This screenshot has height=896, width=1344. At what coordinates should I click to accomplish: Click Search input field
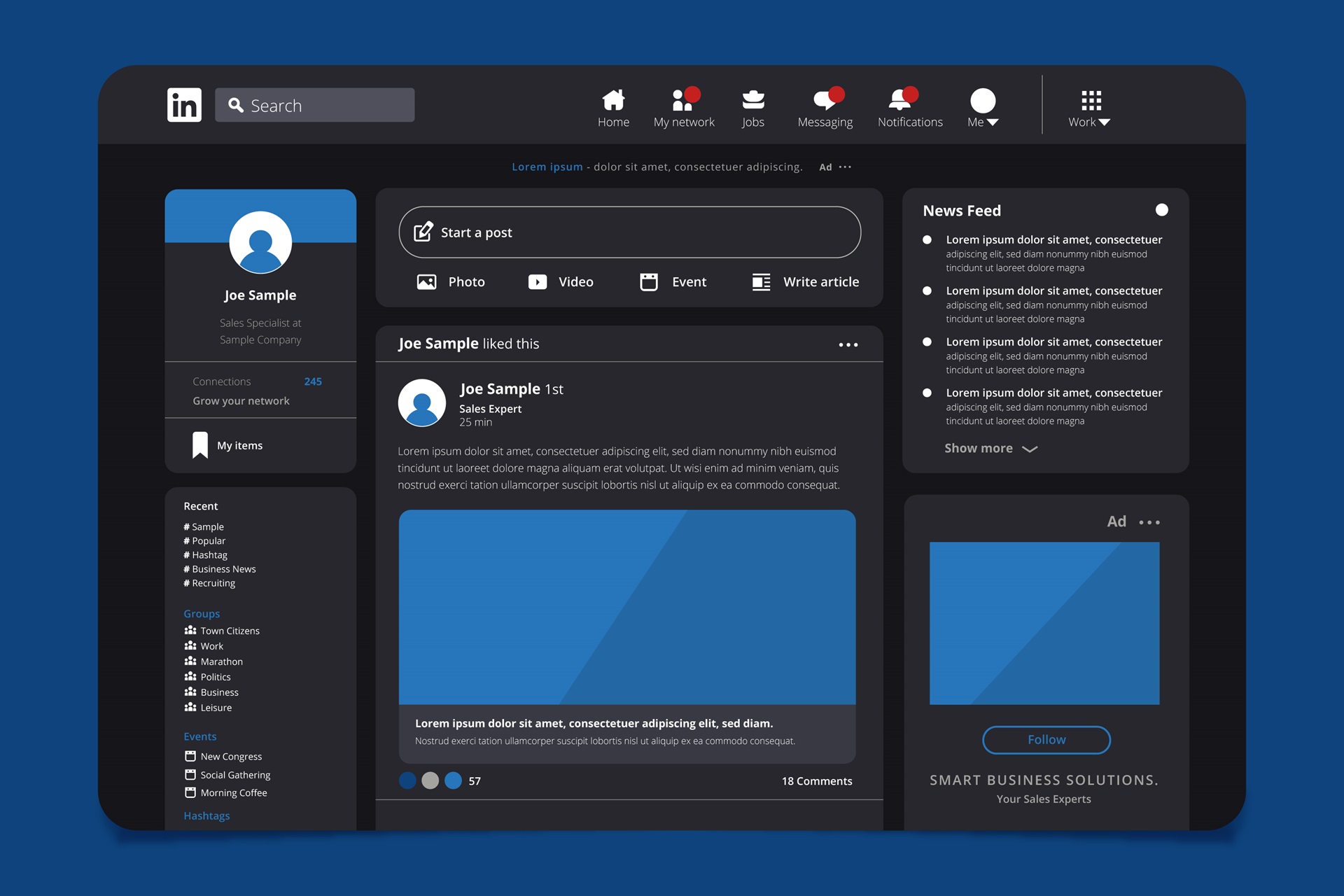pyautogui.click(x=315, y=104)
